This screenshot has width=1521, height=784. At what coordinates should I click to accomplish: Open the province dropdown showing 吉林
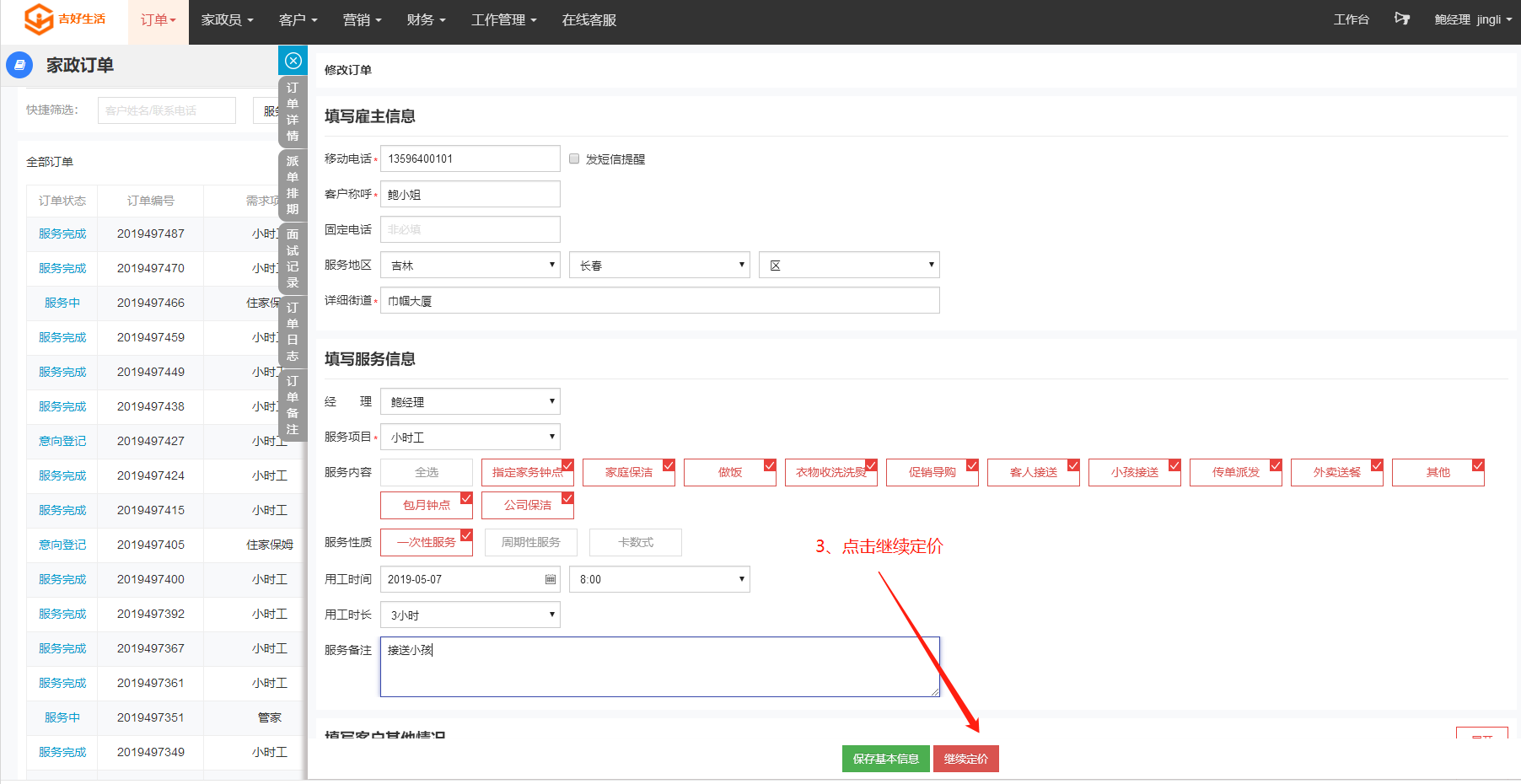click(x=470, y=265)
